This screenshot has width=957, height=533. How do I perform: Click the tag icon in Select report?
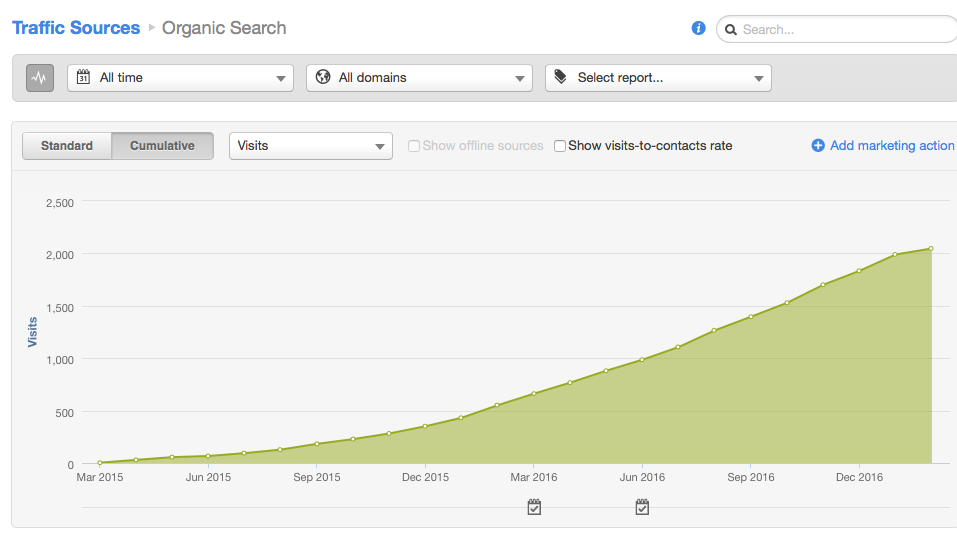tap(561, 77)
